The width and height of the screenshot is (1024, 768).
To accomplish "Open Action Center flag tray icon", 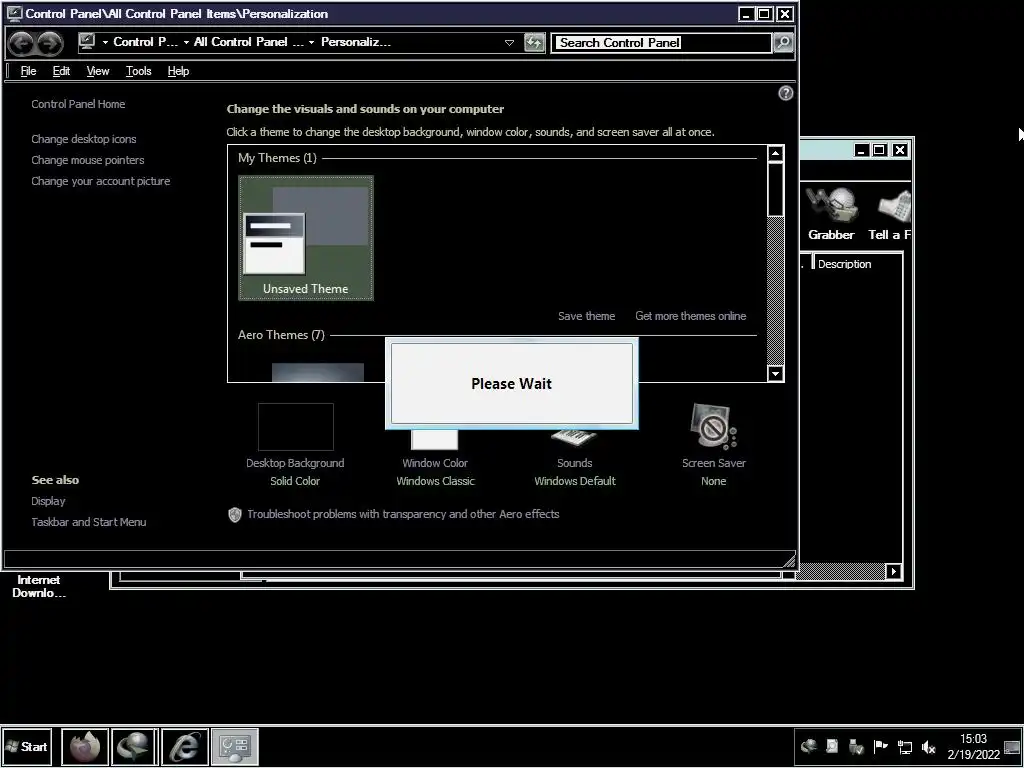I will pos(880,746).
